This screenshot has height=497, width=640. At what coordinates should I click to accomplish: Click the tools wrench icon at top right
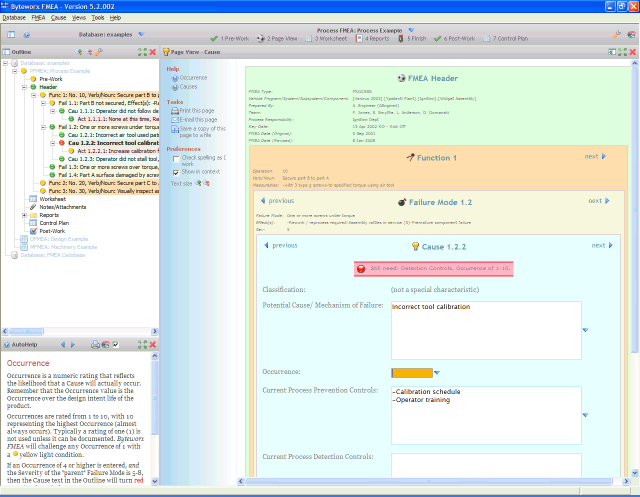tap(616, 35)
